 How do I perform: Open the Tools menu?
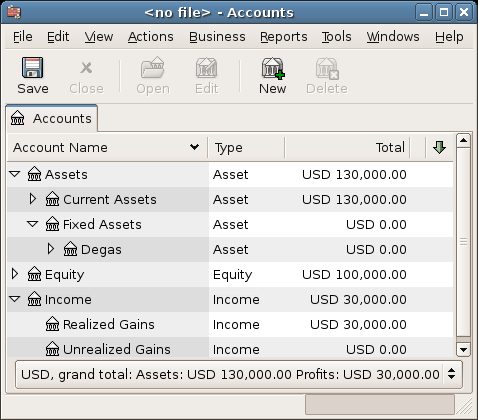click(x=336, y=37)
